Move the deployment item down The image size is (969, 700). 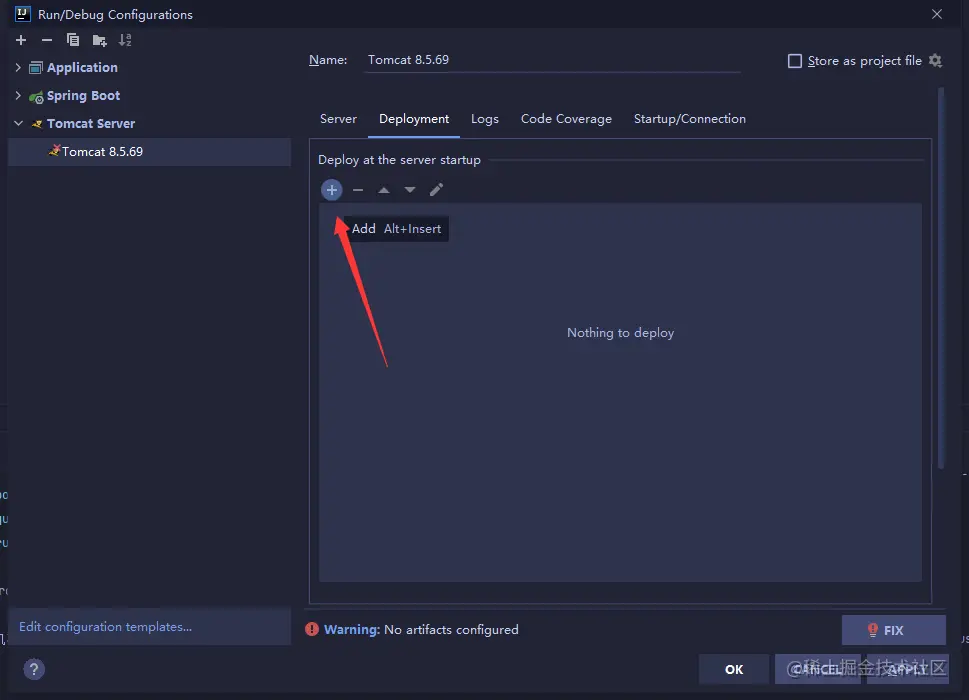(x=410, y=190)
